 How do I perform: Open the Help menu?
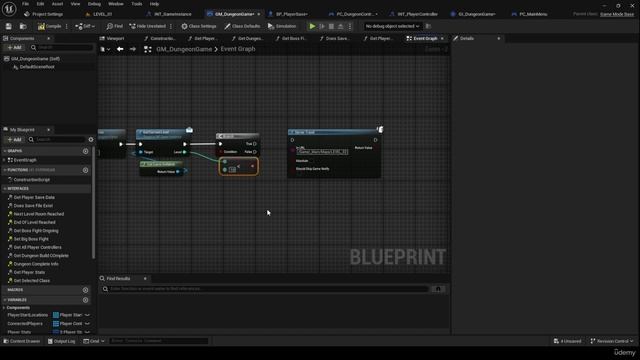coord(154,4)
